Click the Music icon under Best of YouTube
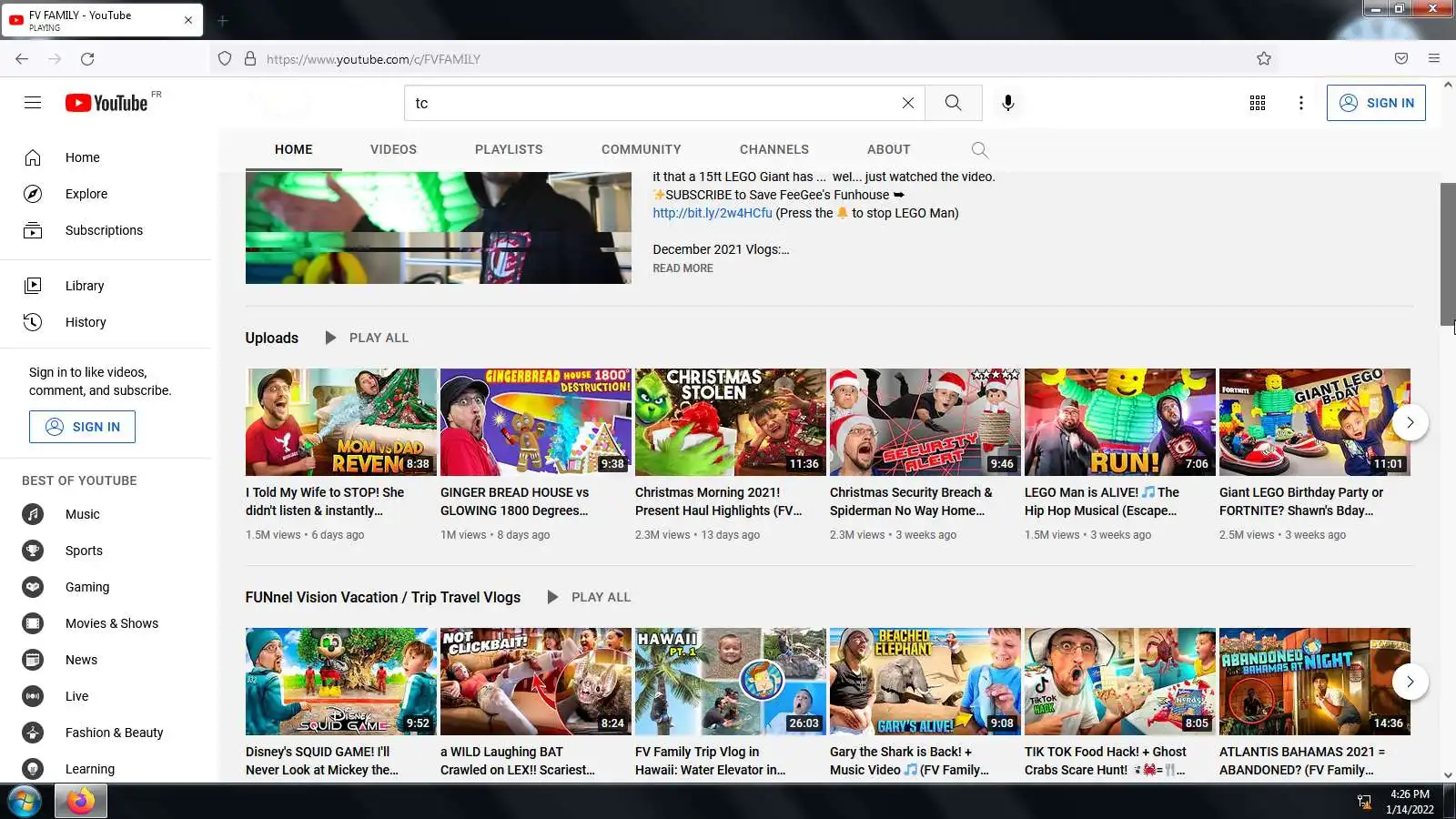The height and width of the screenshot is (819, 1456). click(x=33, y=514)
